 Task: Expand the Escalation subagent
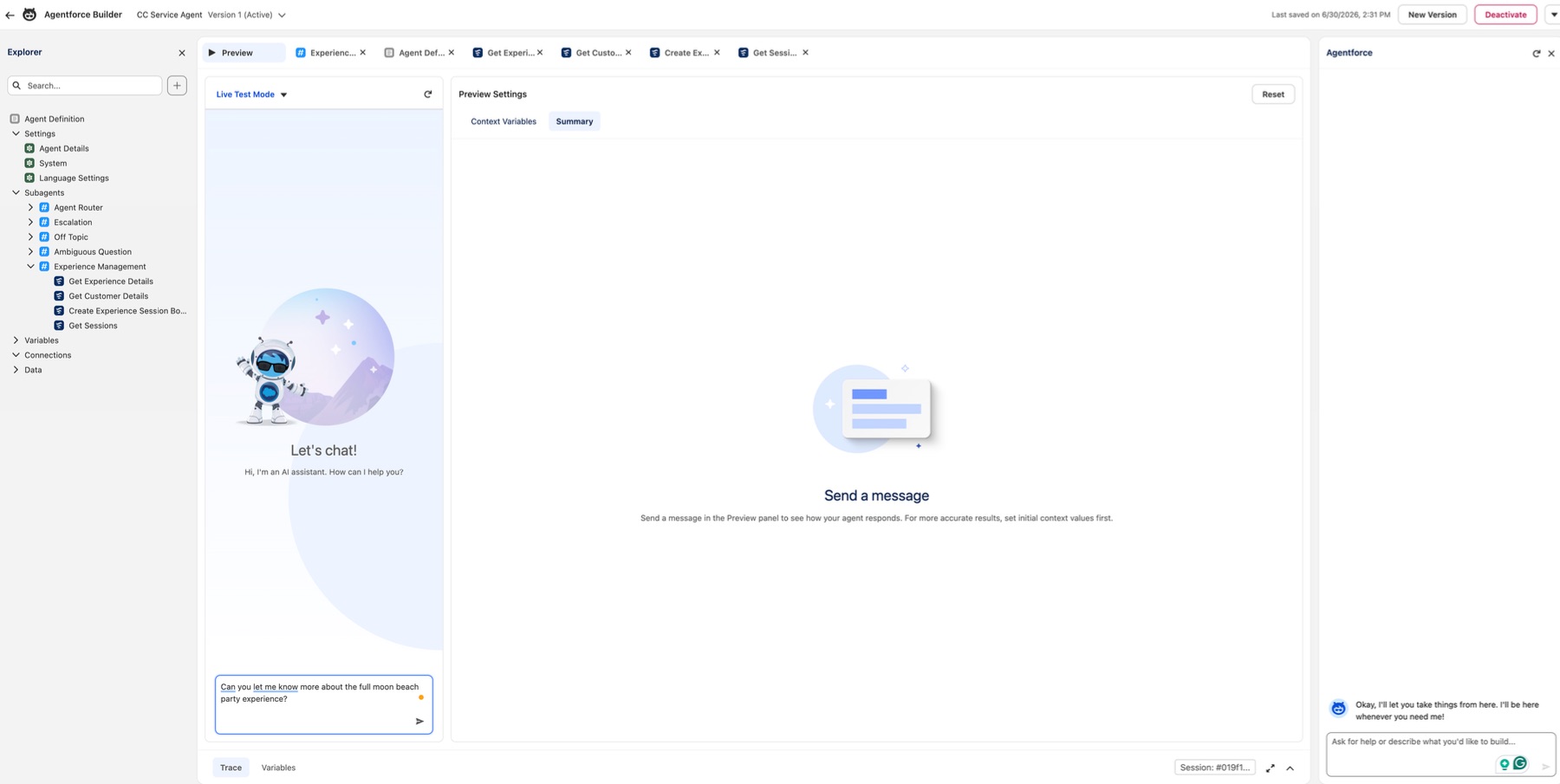(x=30, y=222)
